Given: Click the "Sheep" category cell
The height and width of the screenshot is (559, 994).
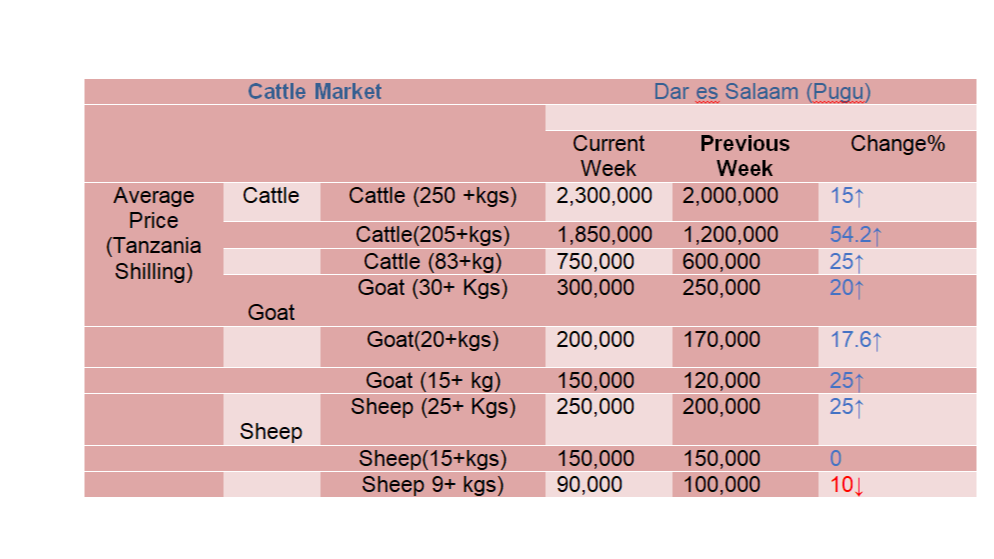Looking at the screenshot, I should pyautogui.click(x=271, y=432).
